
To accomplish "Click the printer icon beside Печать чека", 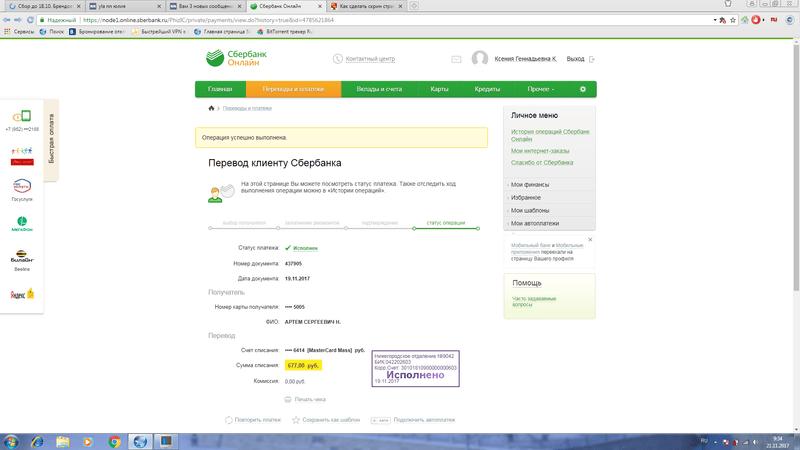I will 288,399.
